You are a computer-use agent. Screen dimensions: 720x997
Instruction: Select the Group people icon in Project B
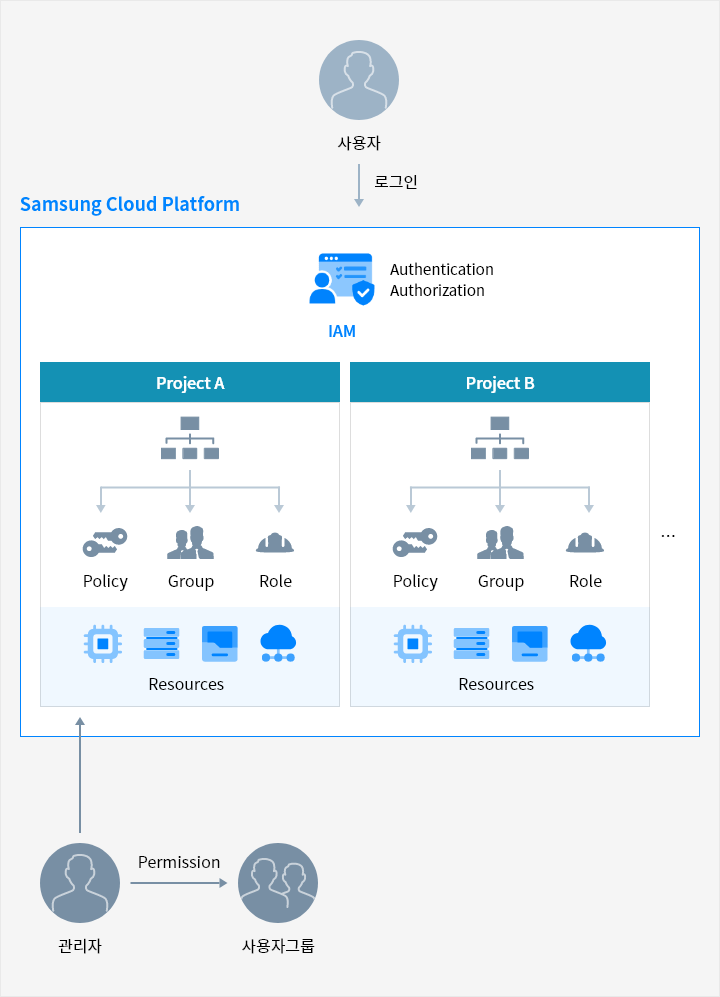click(x=501, y=542)
